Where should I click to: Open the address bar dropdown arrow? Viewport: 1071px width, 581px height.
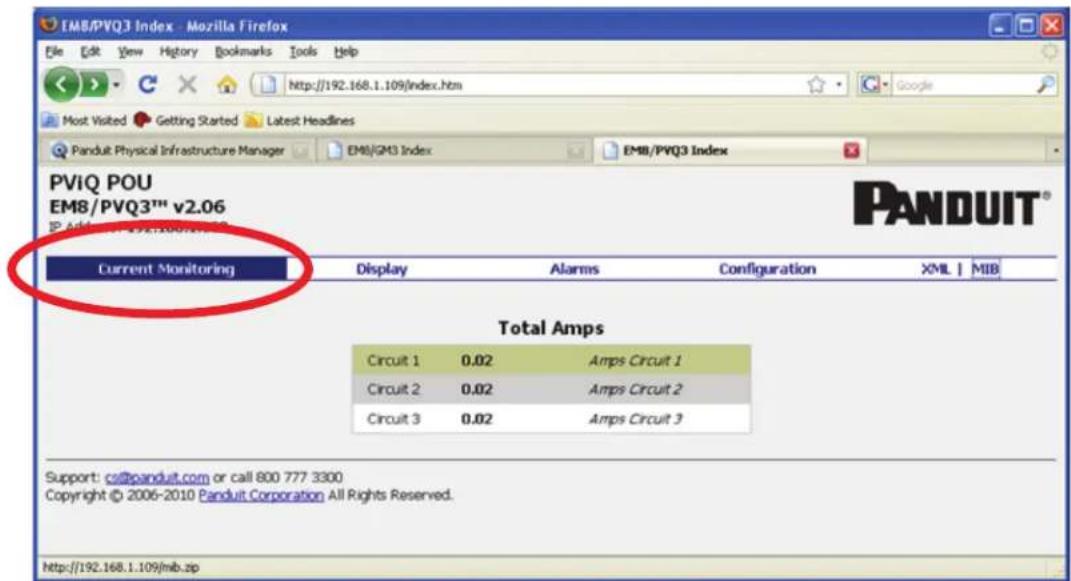[839, 85]
